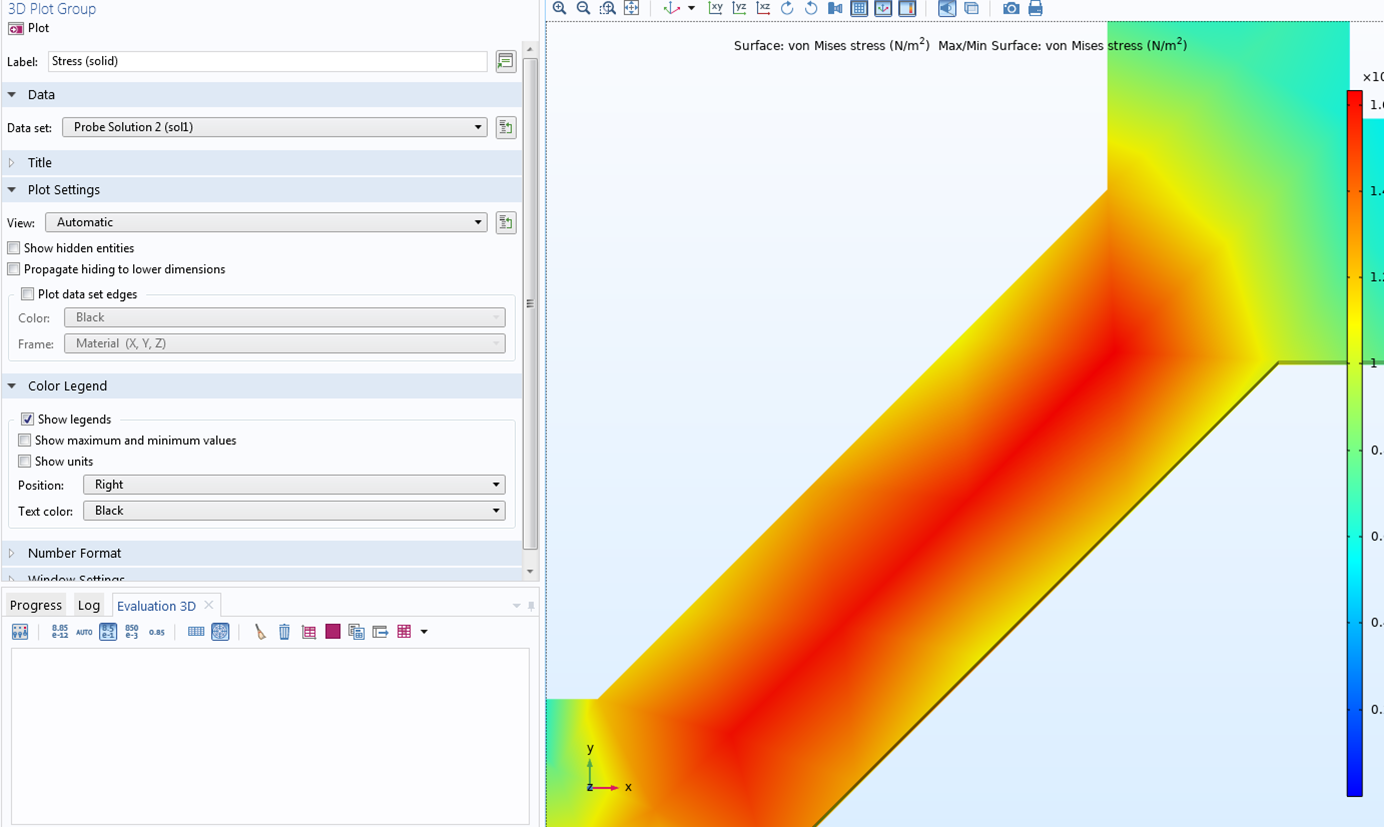The image size is (1384, 827).
Task: Open the legend Position dropdown
Action: coord(293,485)
